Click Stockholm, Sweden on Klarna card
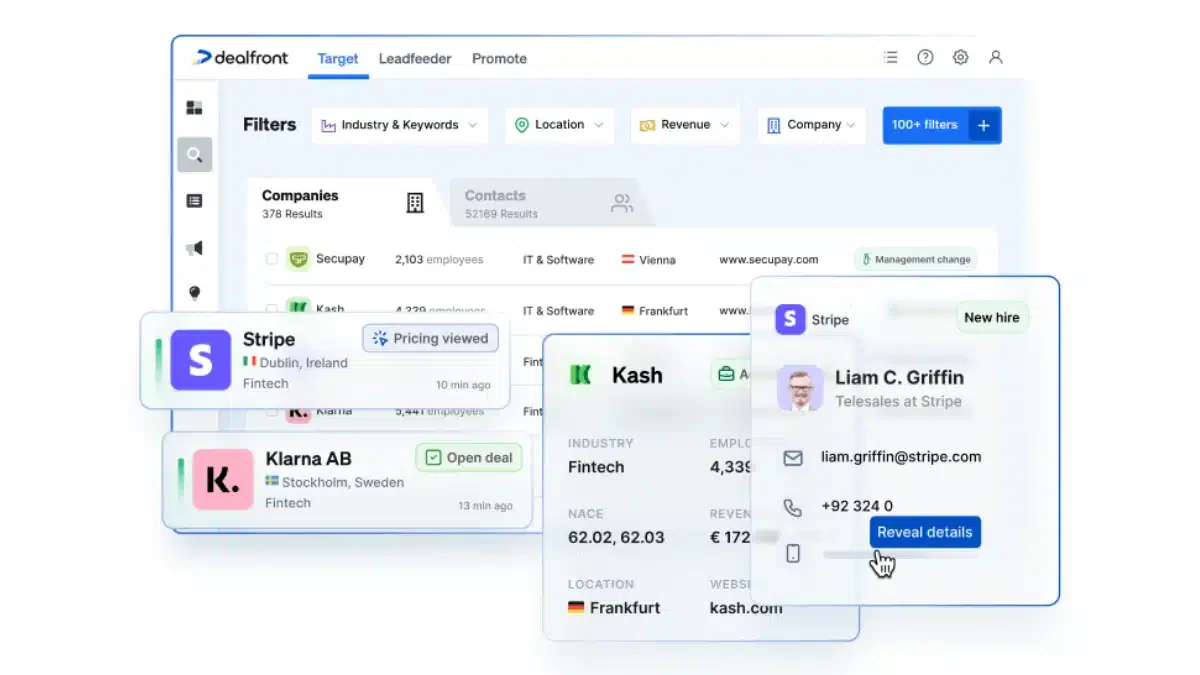Image resolution: width=1200 pixels, height=675 pixels. click(x=335, y=482)
